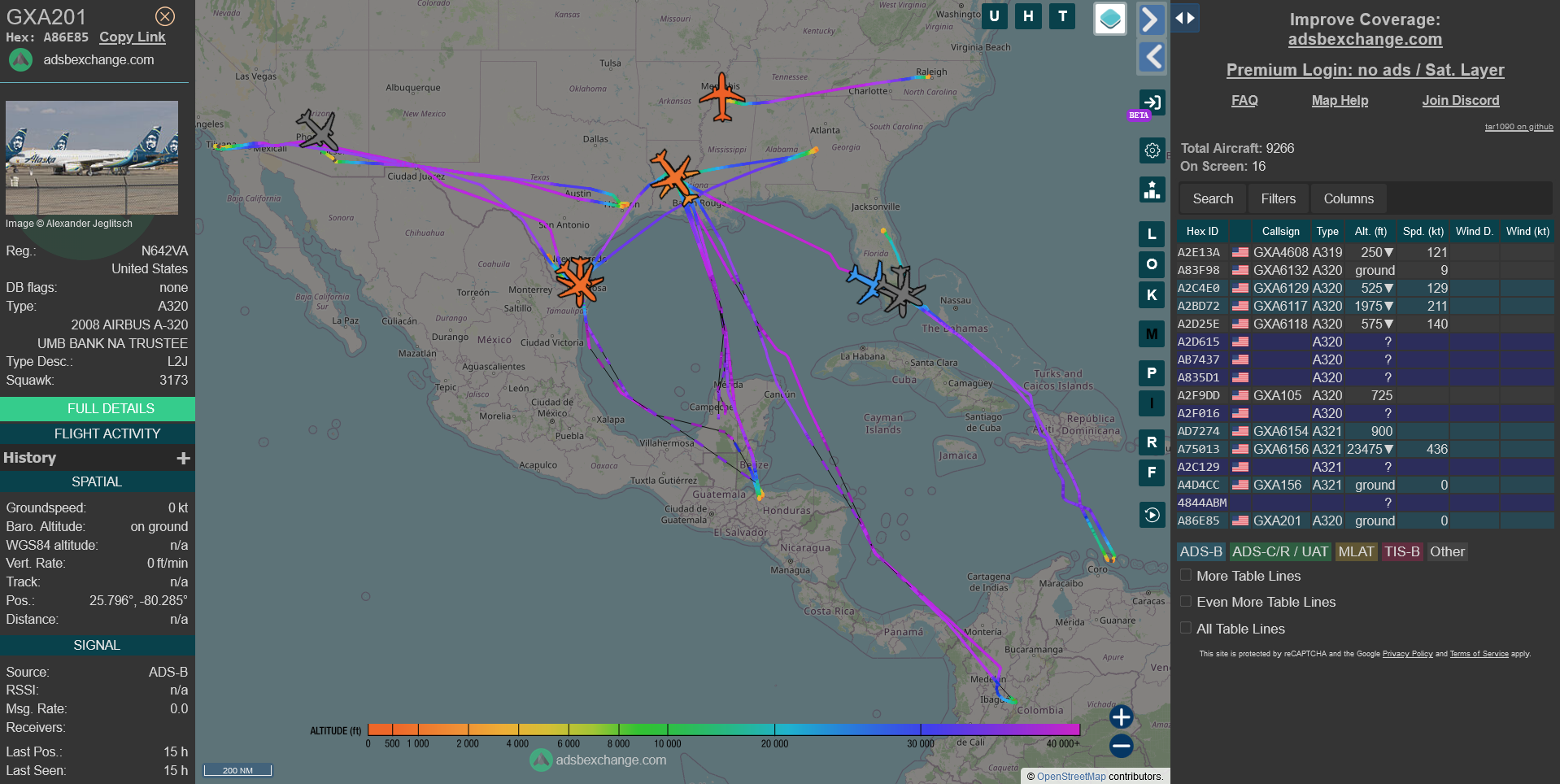Viewport: 1560px width, 784px height.
Task: Enable All Table Lines checkbox
Action: tap(1186, 628)
